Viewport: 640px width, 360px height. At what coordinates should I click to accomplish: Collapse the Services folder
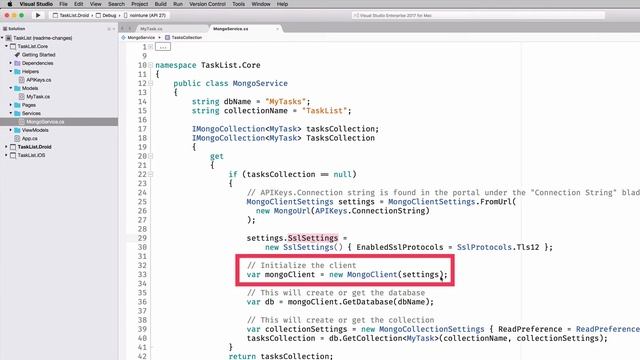(x=11, y=113)
